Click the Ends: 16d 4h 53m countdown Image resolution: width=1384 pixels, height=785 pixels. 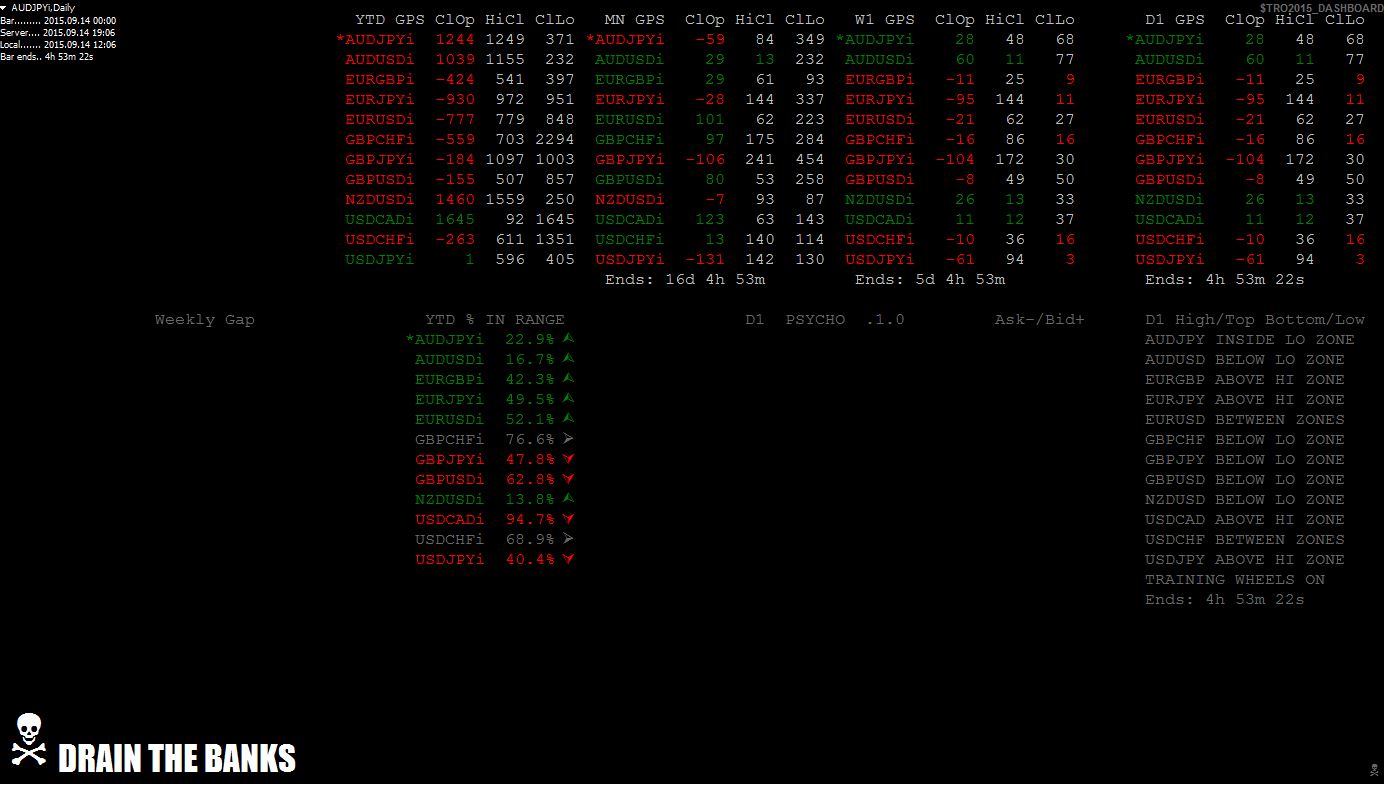(x=685, y=280)
